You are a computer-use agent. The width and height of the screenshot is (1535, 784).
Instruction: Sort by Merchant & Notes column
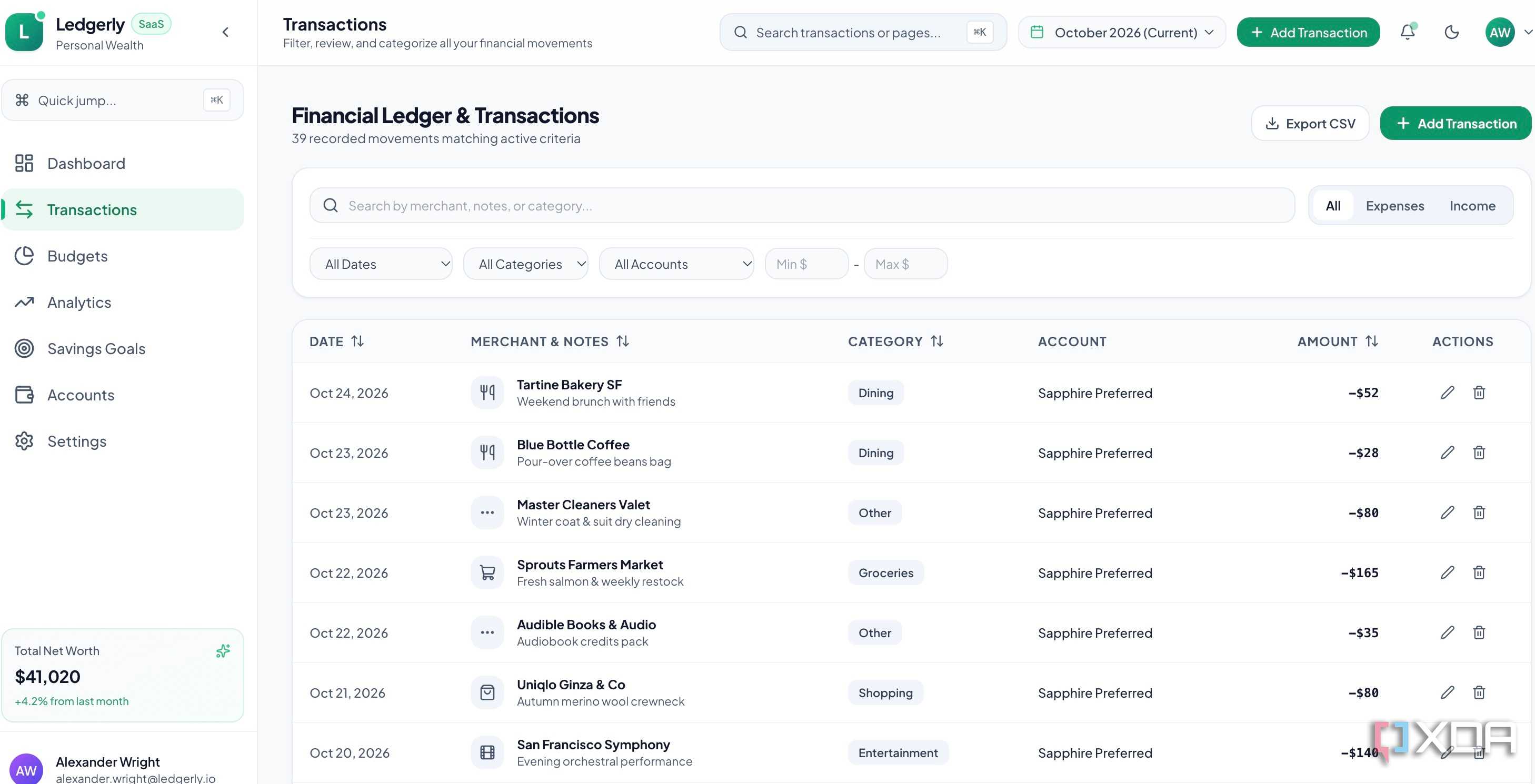(x=550, y=341)
